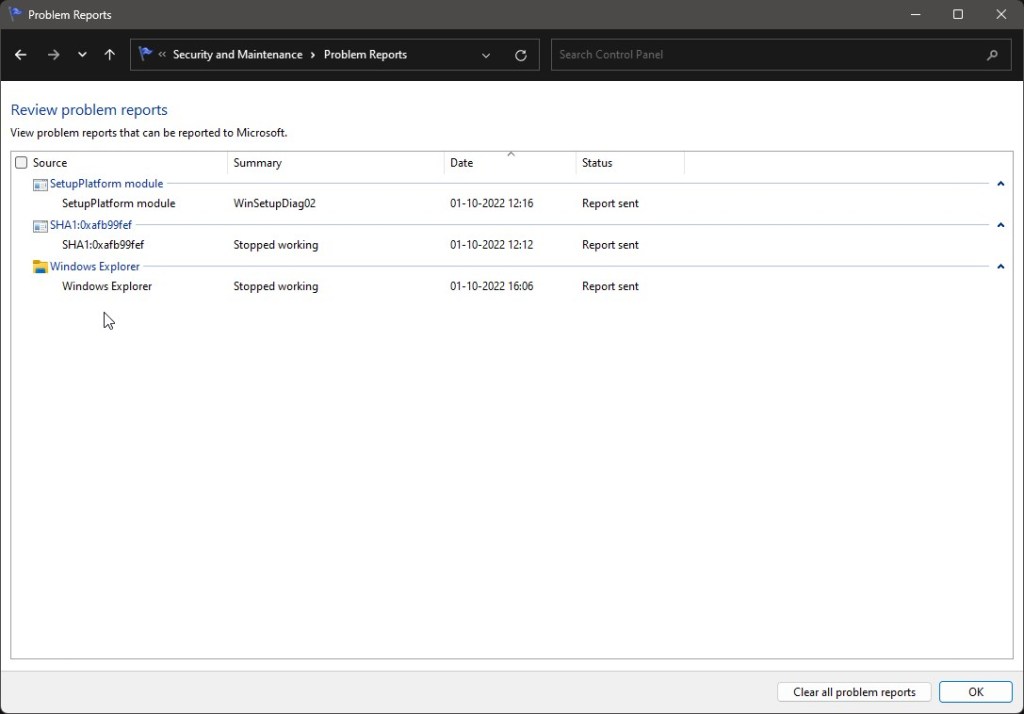Screen dimensions: 1024x714
Task: Collapse the SetupPlatform module group
Action: coord(1000,184)
